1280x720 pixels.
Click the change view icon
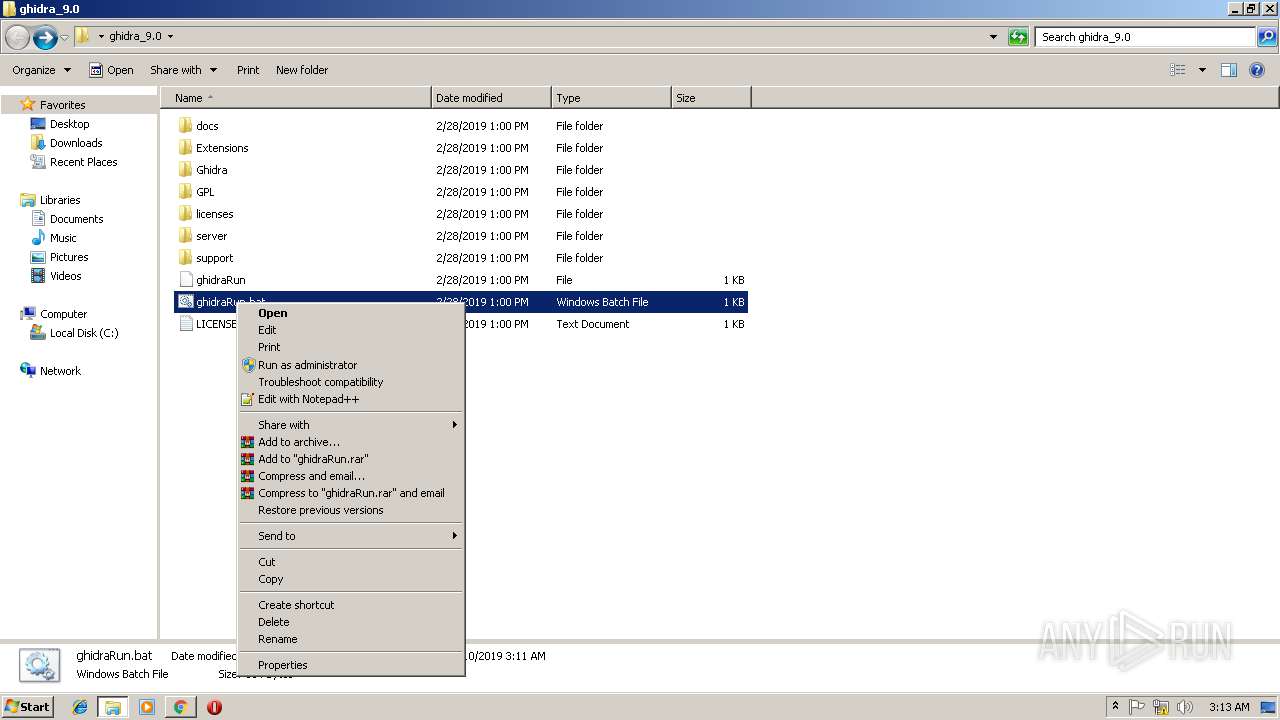[1178, 70]
